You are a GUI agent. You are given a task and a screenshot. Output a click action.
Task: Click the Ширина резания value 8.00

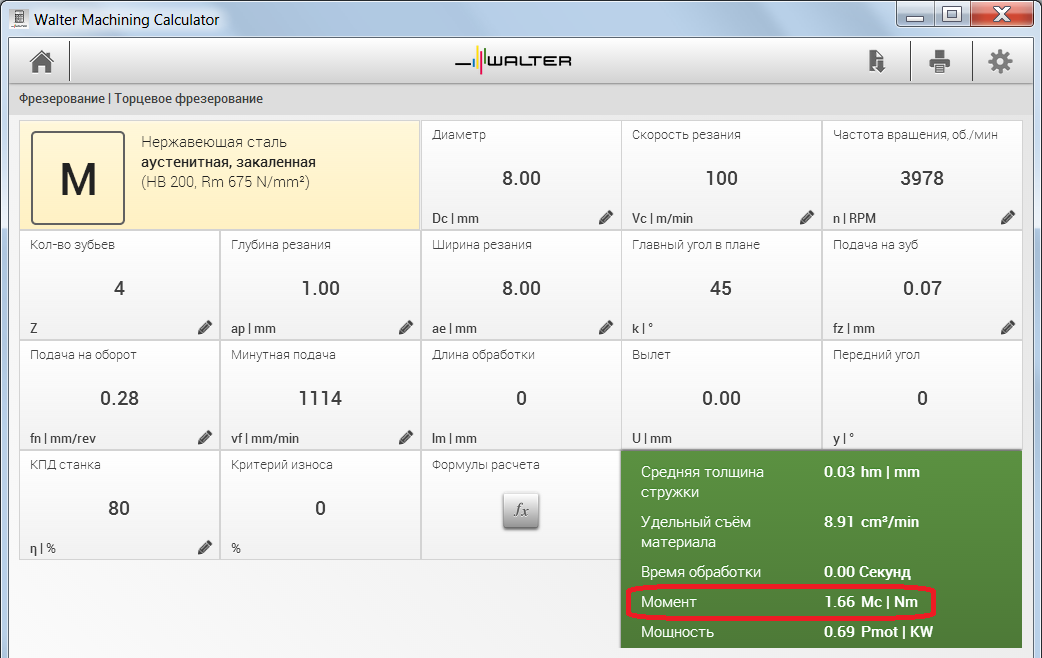(521, 288)
